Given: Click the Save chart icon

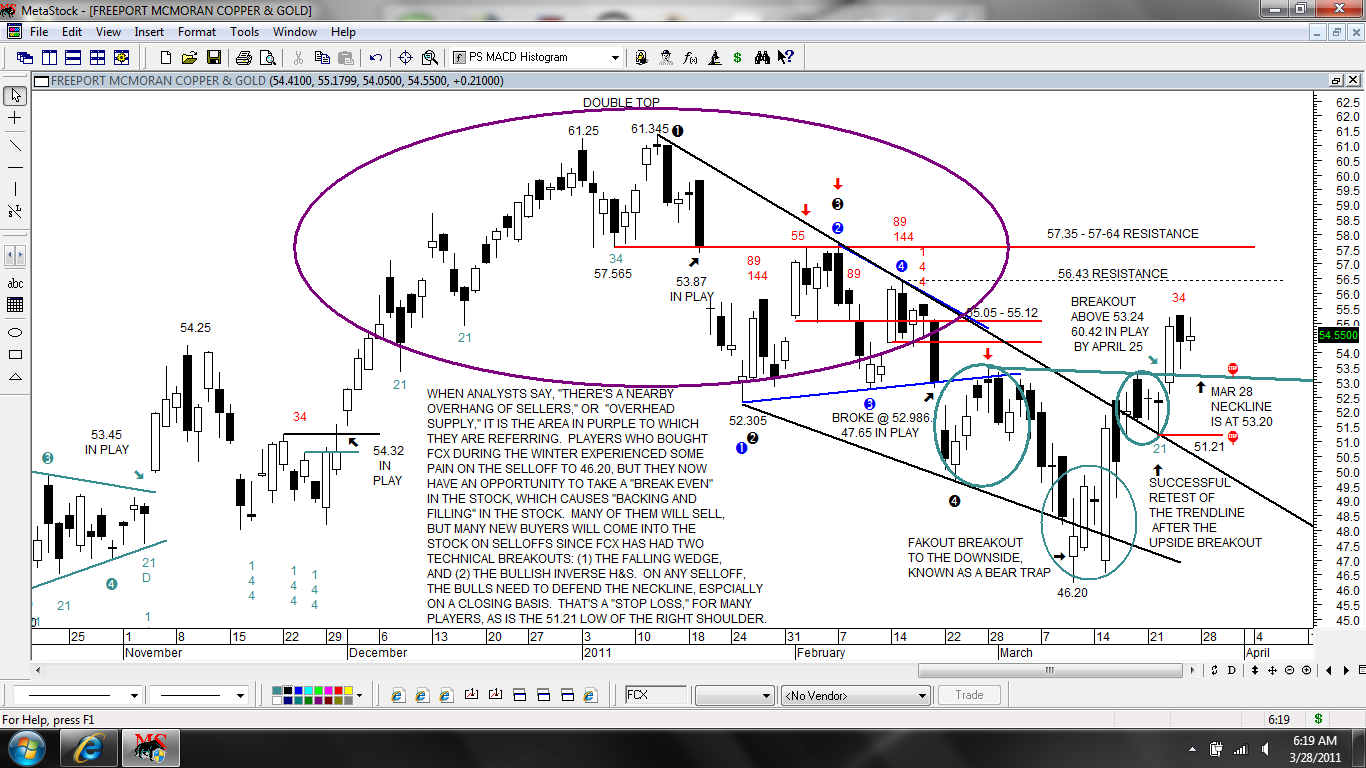Looking at the screenshot, I should click(x=214, y=57).
